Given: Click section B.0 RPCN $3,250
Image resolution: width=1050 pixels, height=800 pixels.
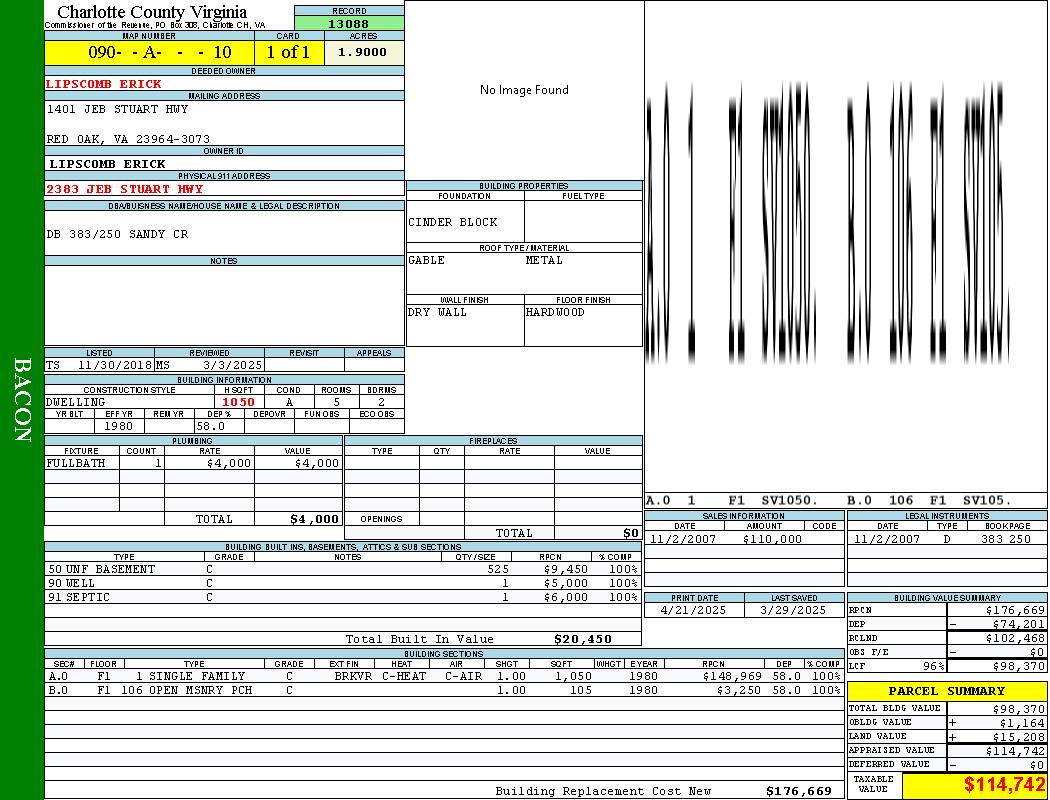Looking at the screenshot, I should pos(739,690).
